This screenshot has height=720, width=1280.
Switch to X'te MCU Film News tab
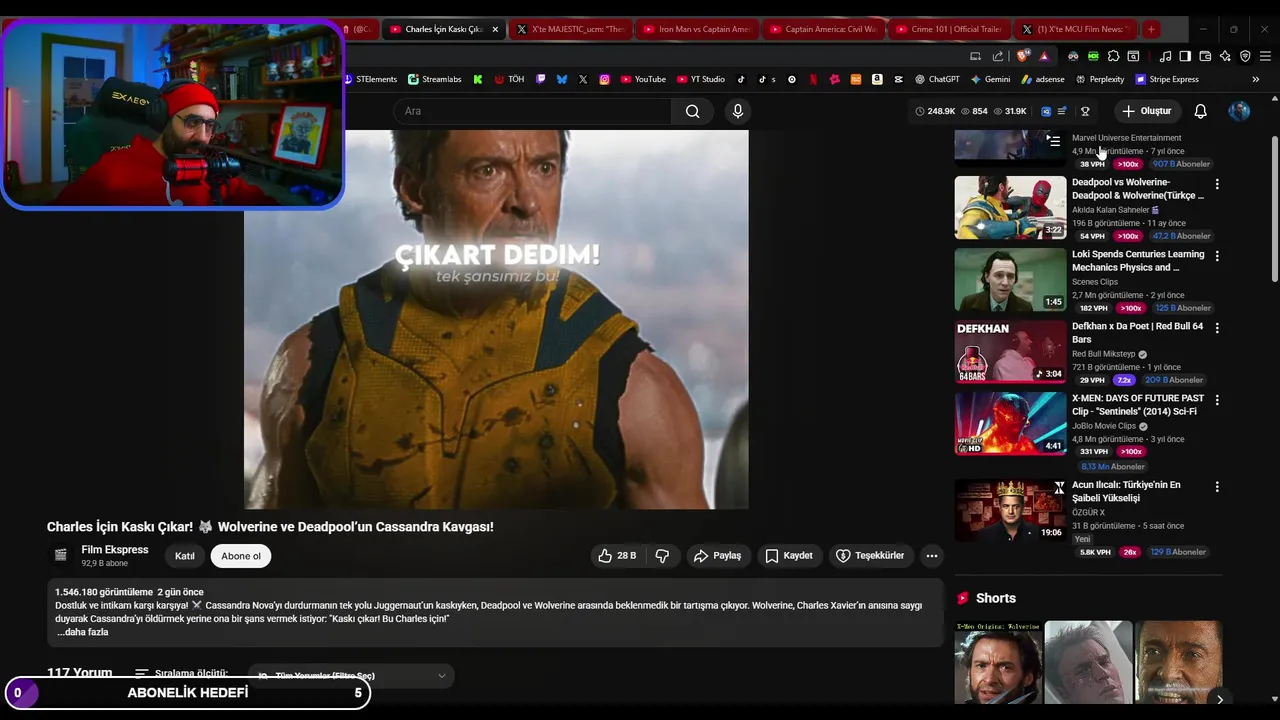1075,29
